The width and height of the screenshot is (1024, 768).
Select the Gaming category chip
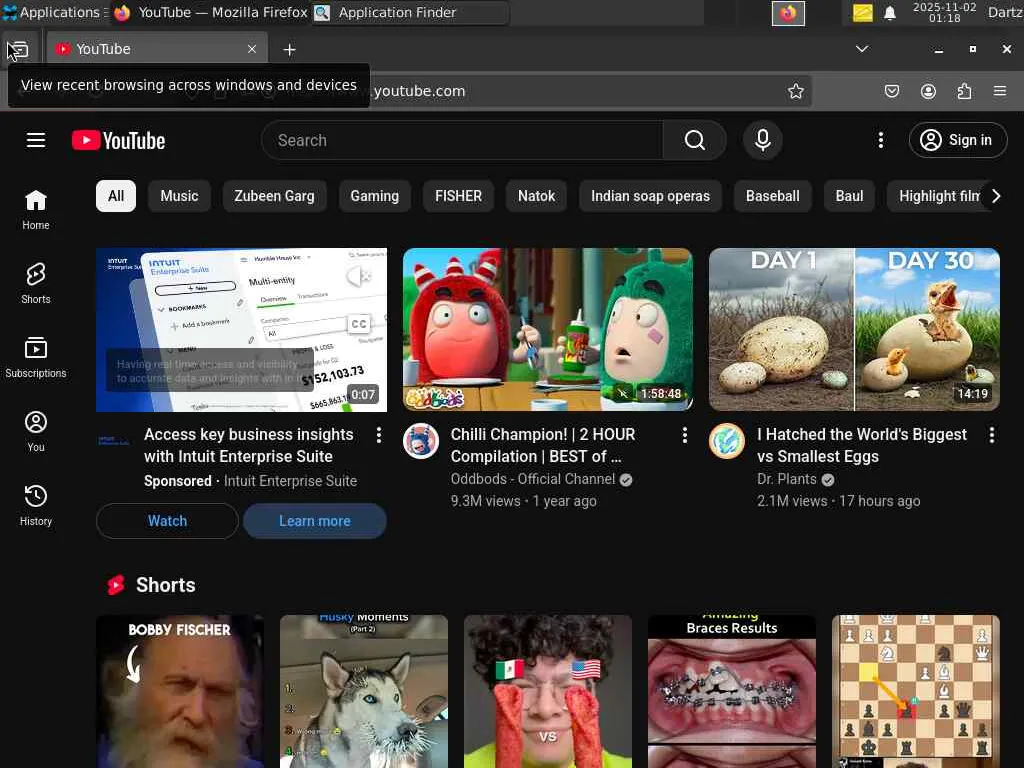pos(374,196)
